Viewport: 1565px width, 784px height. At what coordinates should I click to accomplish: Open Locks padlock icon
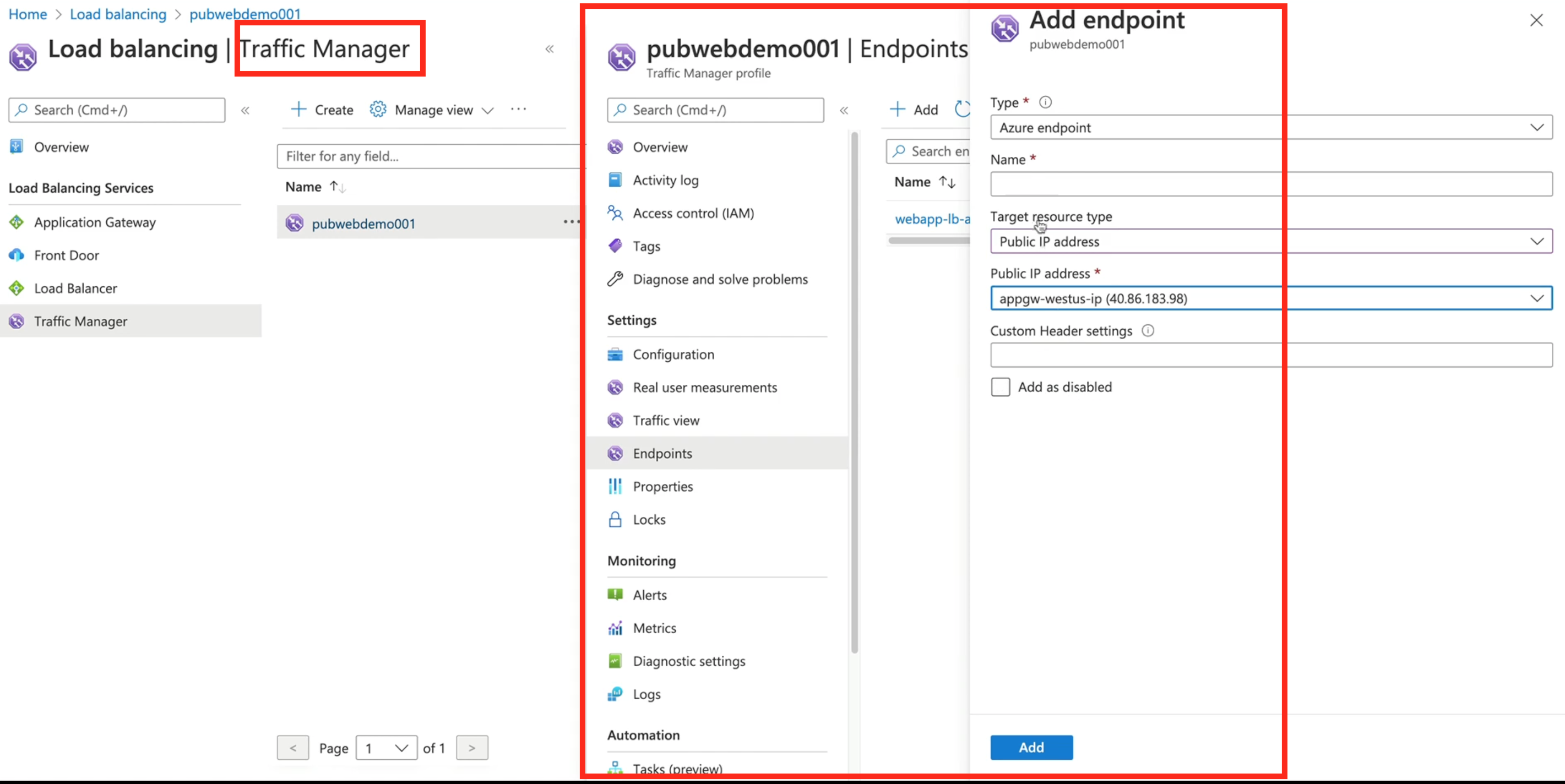point(615,519)
